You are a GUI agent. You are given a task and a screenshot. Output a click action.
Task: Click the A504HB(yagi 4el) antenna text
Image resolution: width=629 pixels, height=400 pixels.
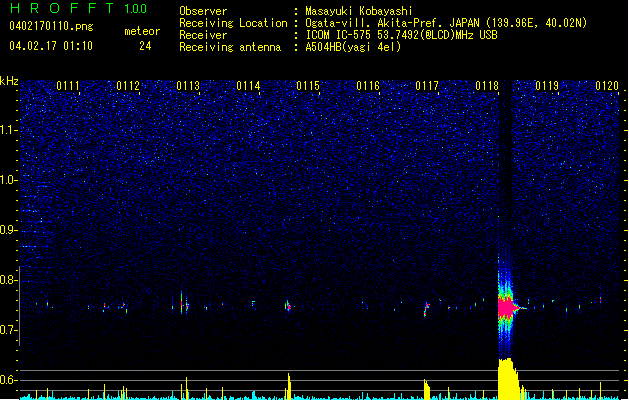pos(353,47)
